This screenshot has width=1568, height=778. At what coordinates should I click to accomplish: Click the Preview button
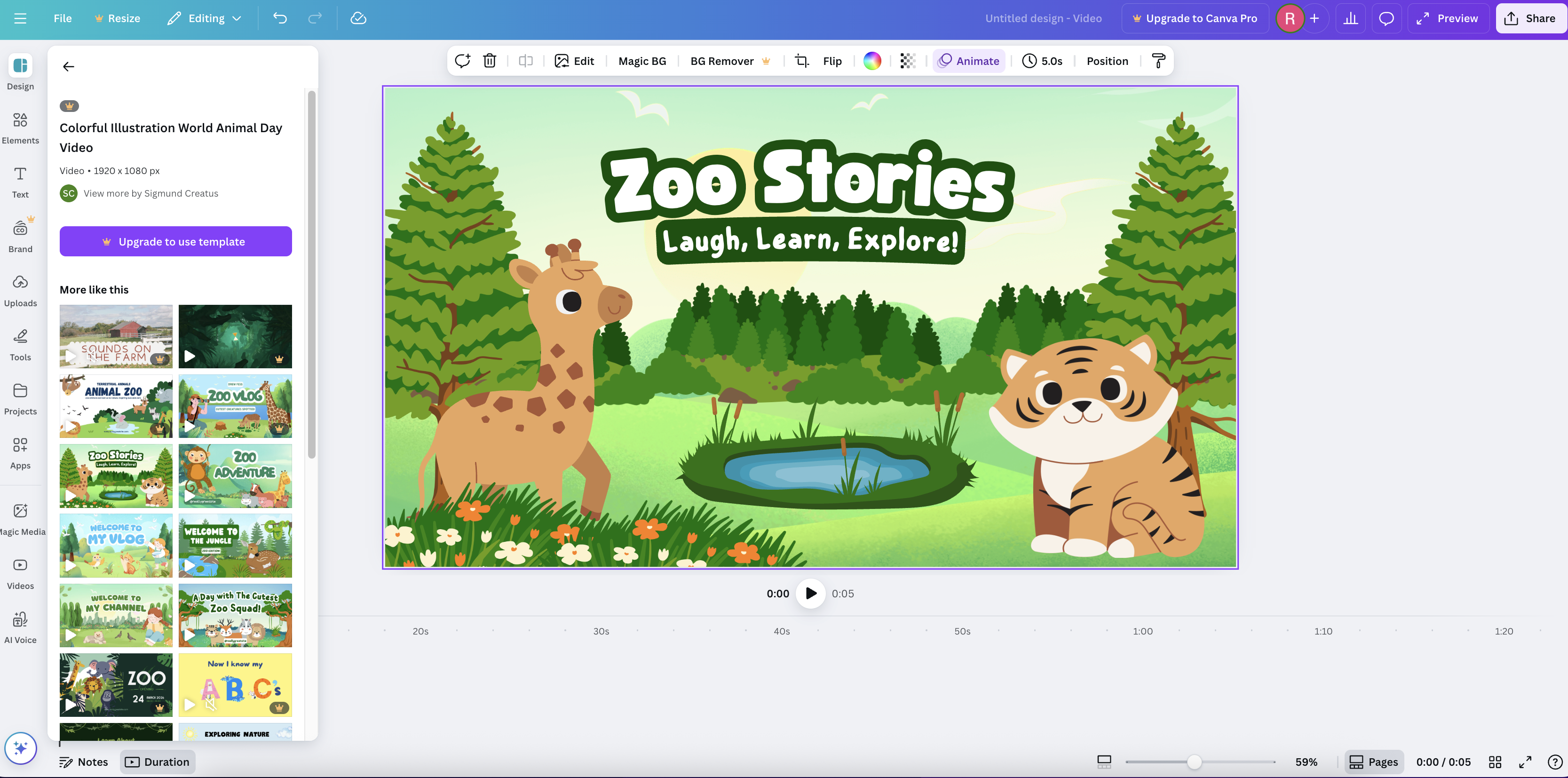[x=1448, y=18]
